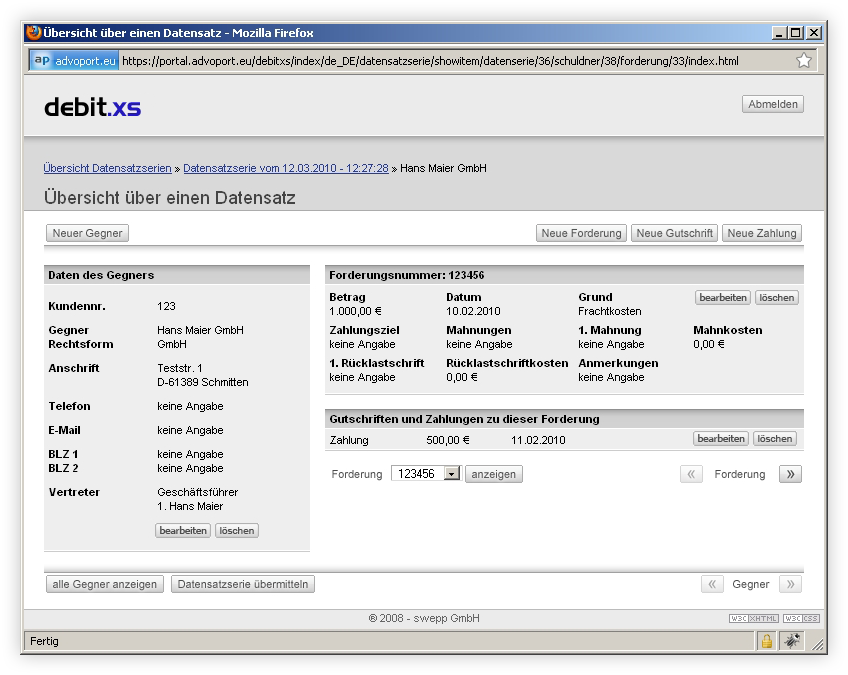Edit Forderung 123456 with bearbeiten
This screenshot has width=848, height=675.
(x=723, y=297)
